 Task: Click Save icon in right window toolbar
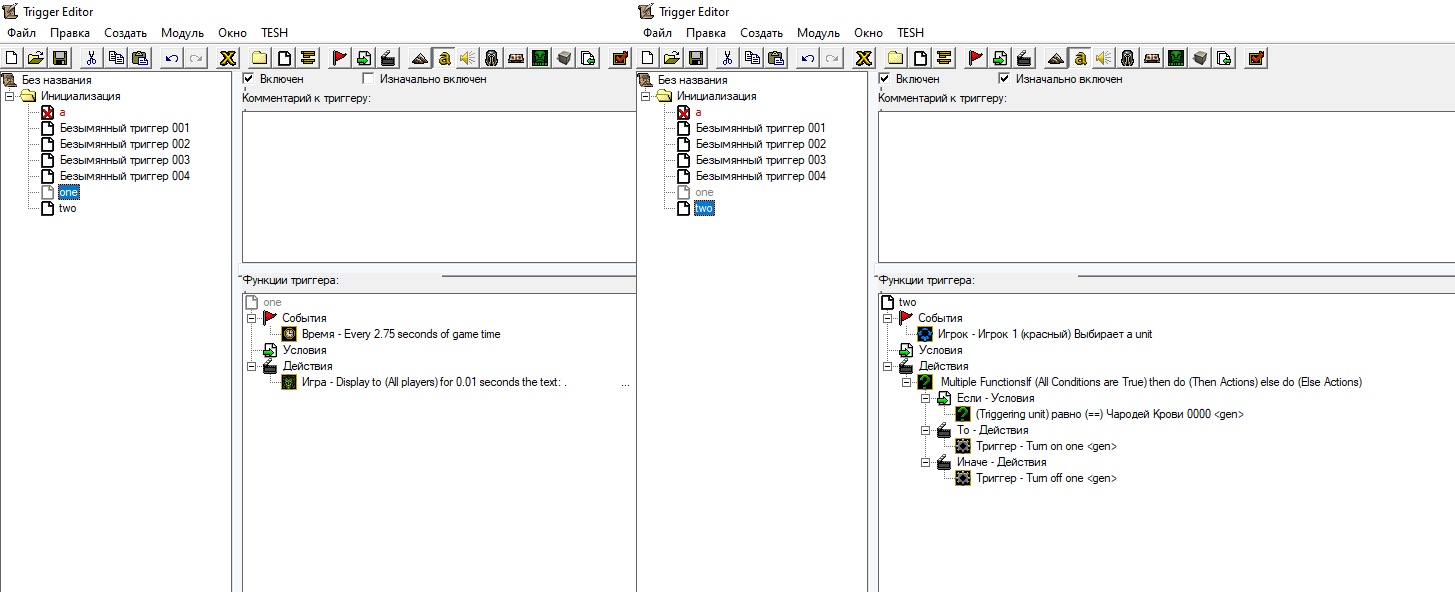click(695, 58)
